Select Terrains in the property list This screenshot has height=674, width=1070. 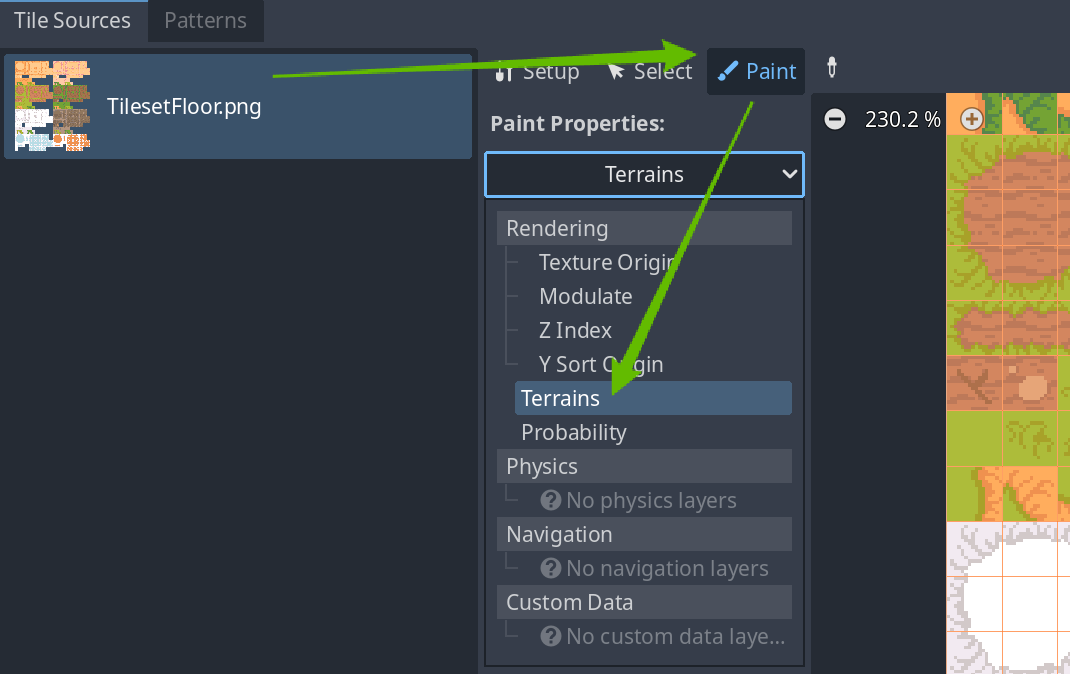coord(653,398)
